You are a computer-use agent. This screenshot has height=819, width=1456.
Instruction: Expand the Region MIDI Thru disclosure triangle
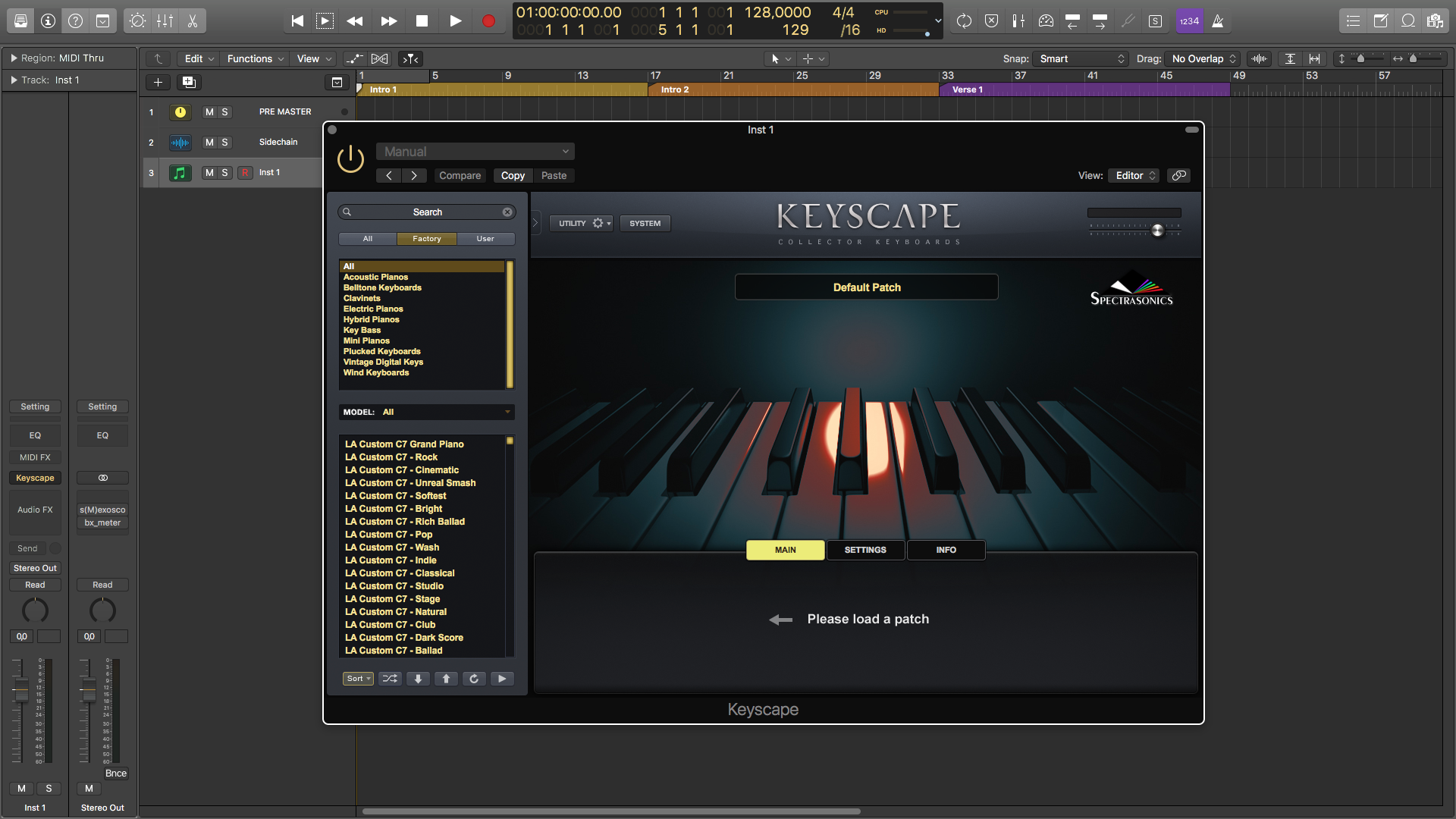point(14,58)
